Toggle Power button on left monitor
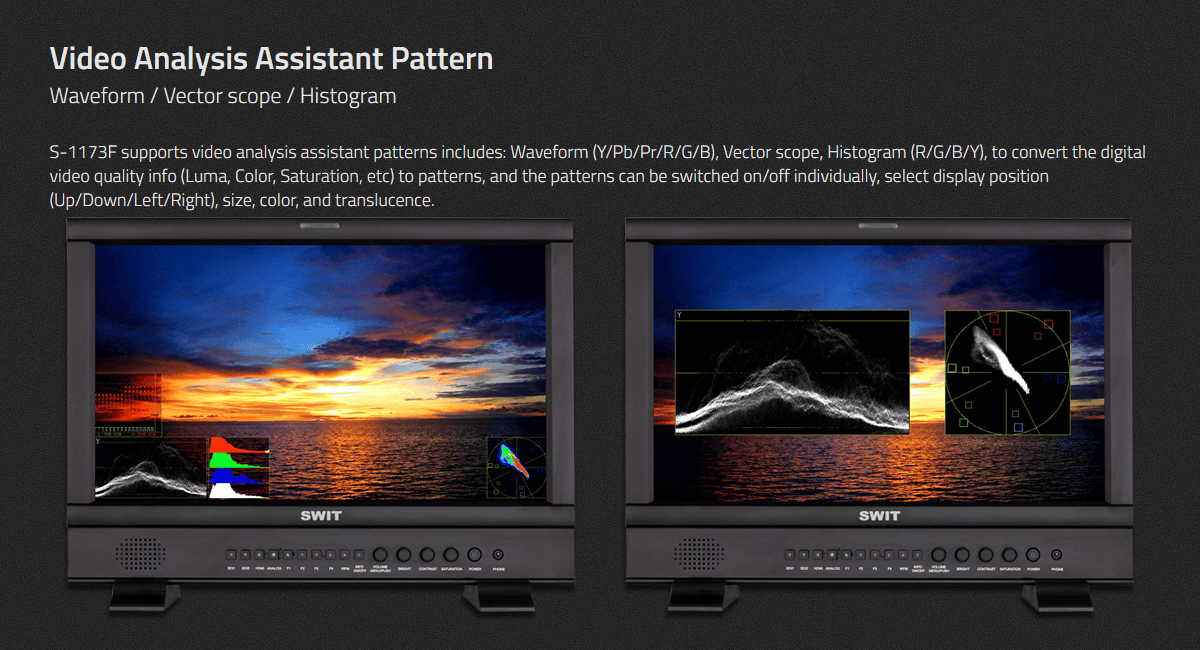The image size is (1200, 650). [474, 555]
